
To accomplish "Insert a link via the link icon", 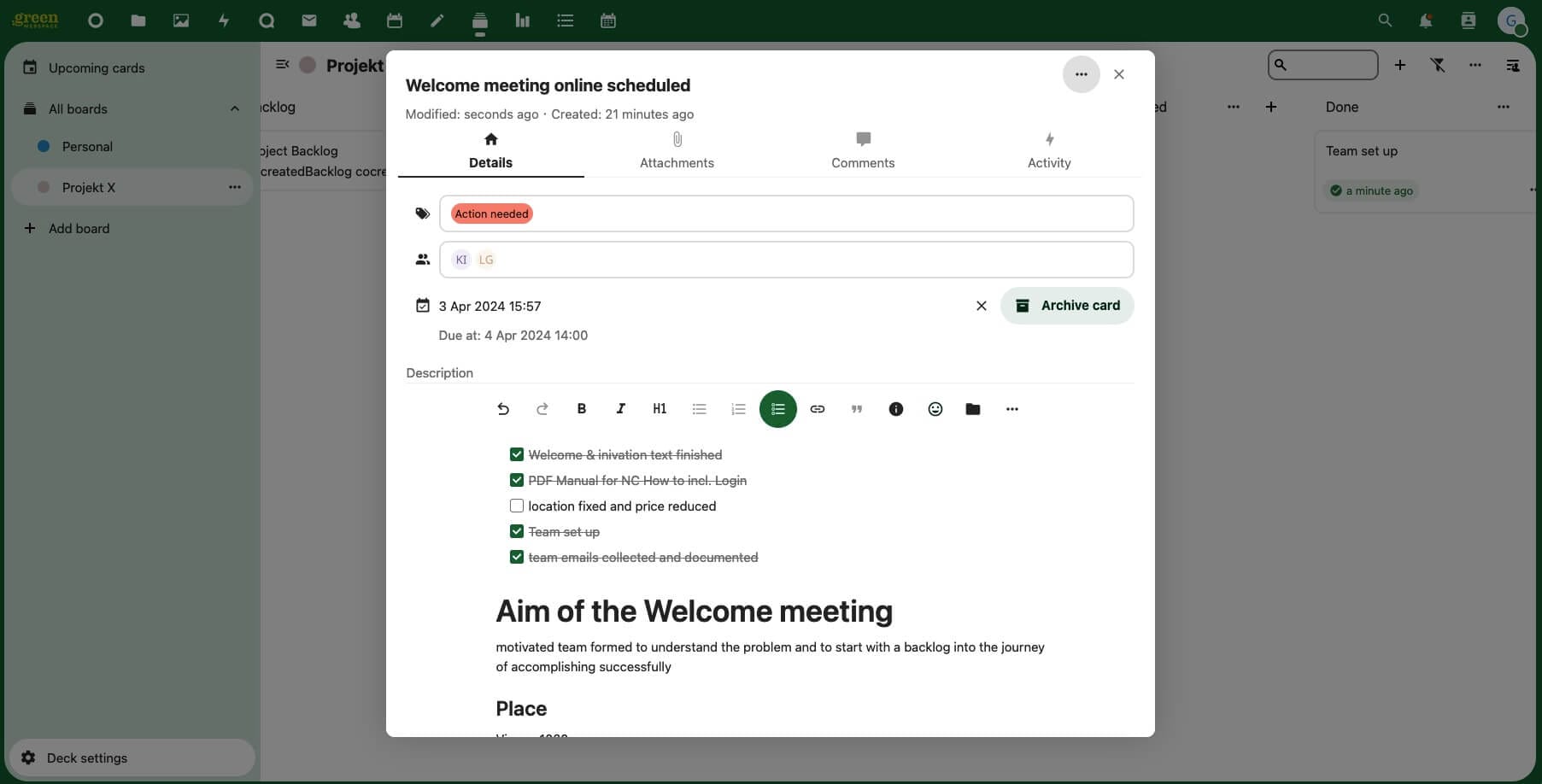I will 817,409.
